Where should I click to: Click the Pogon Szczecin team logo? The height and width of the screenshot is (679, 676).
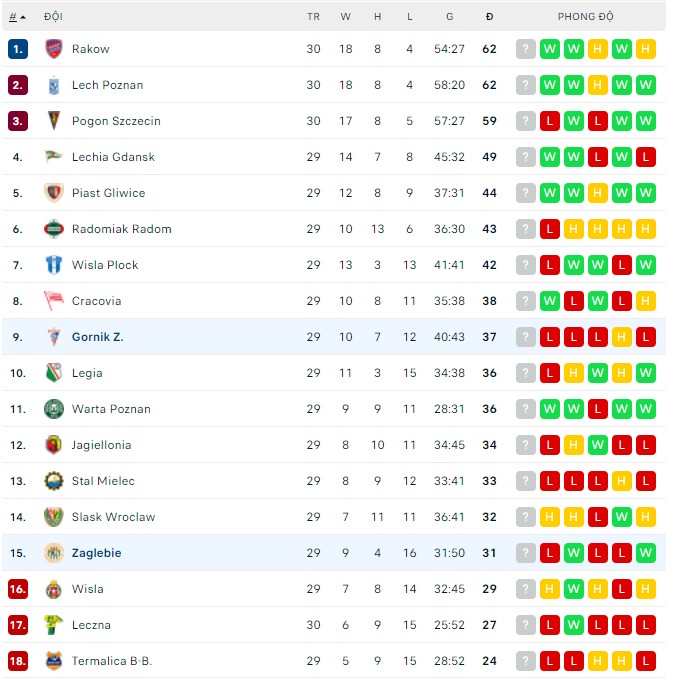pos(53,121)
